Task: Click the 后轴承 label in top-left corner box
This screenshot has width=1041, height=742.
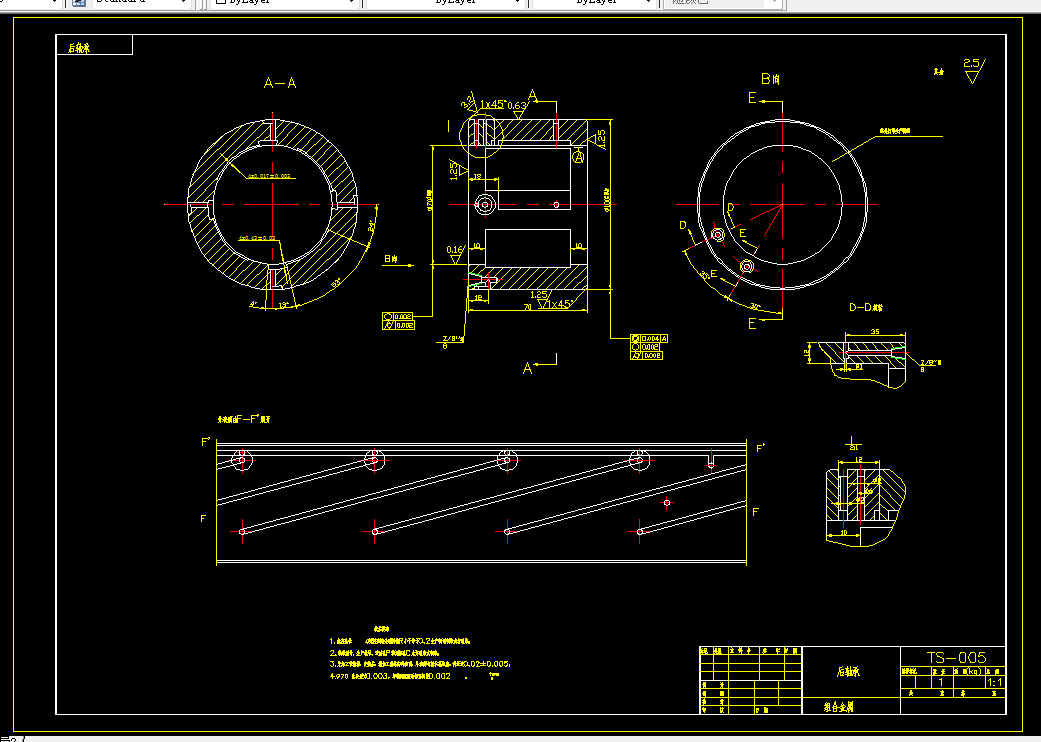Action: tap(79, 48)
